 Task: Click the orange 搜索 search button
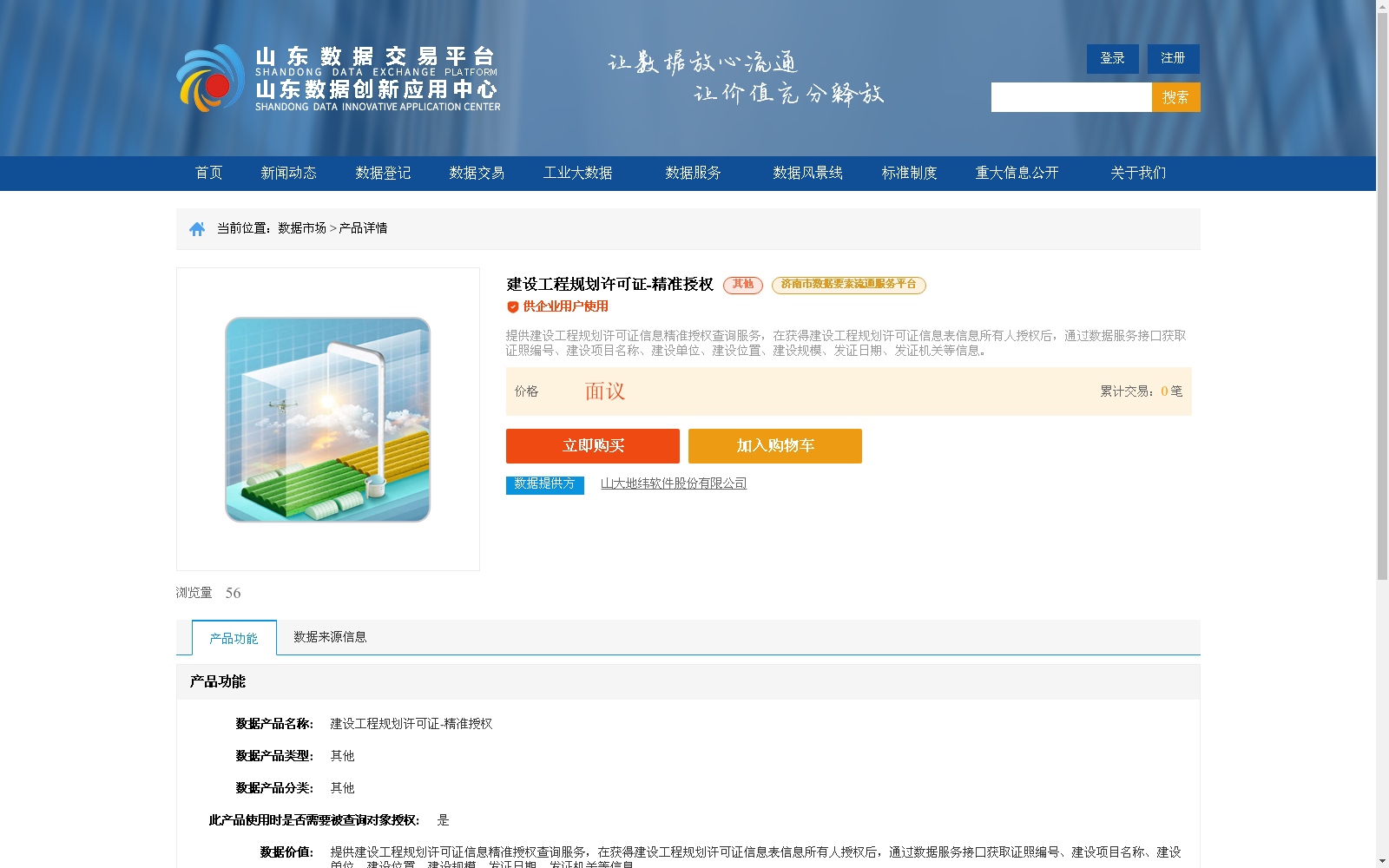click(x=1176, y=97)
